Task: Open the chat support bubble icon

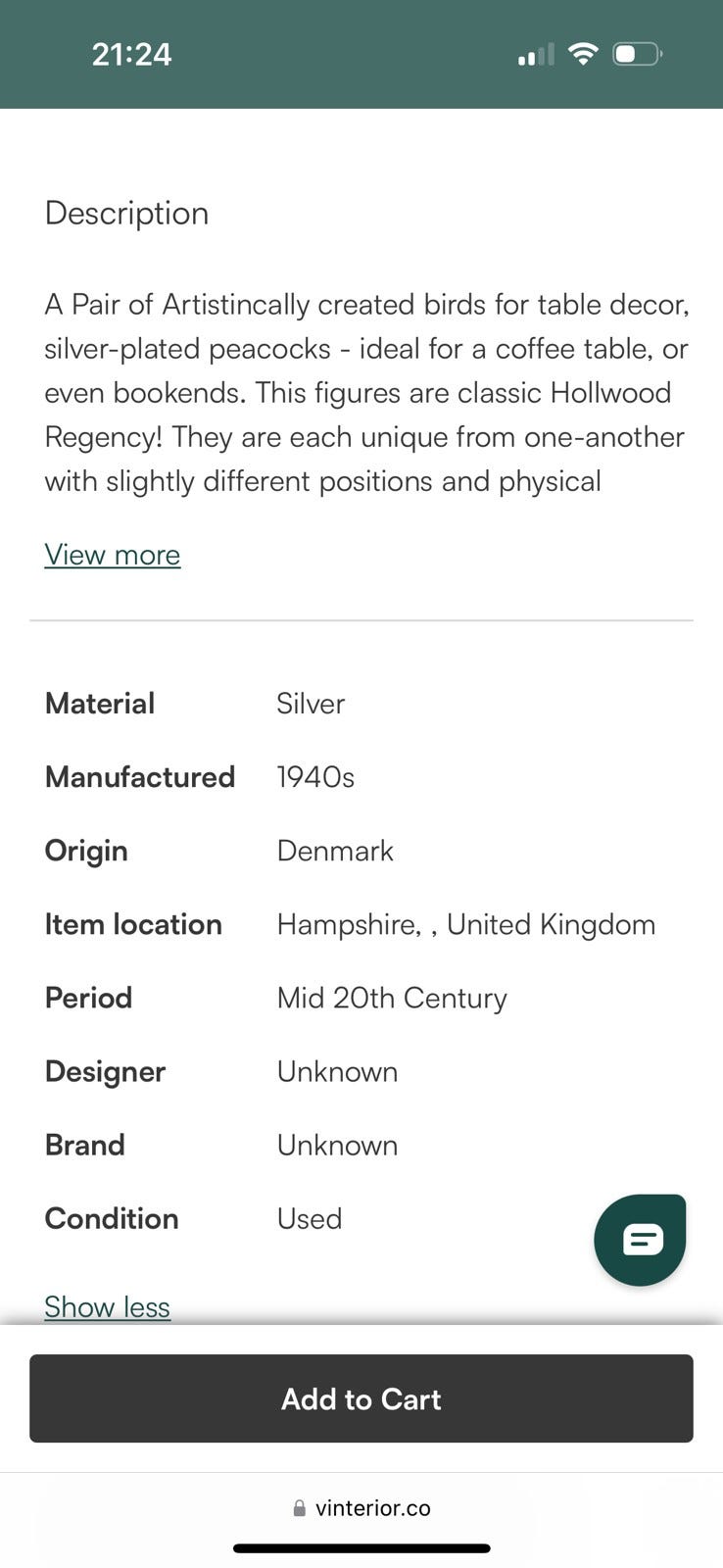Action: click(x=640, y=1240)
